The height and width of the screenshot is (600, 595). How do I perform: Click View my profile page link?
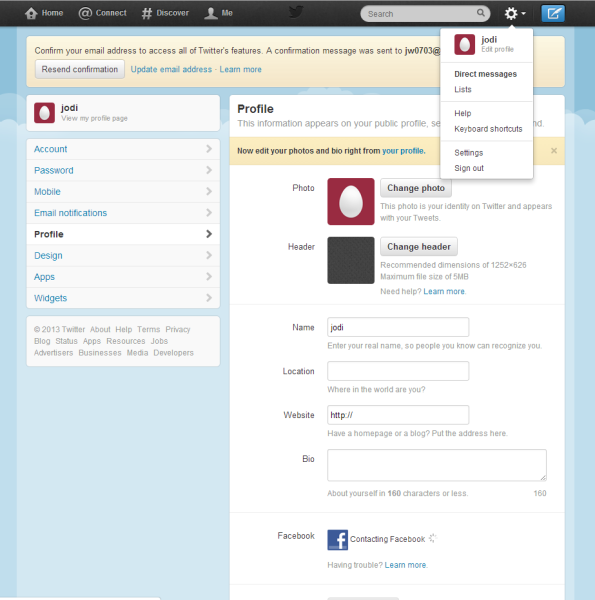click(94, 119)
